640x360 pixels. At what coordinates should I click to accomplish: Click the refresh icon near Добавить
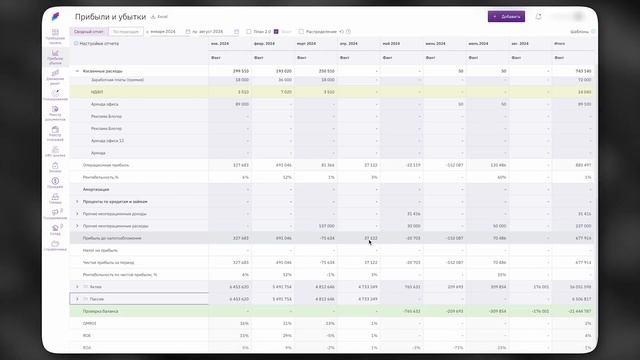pos(538,16)
